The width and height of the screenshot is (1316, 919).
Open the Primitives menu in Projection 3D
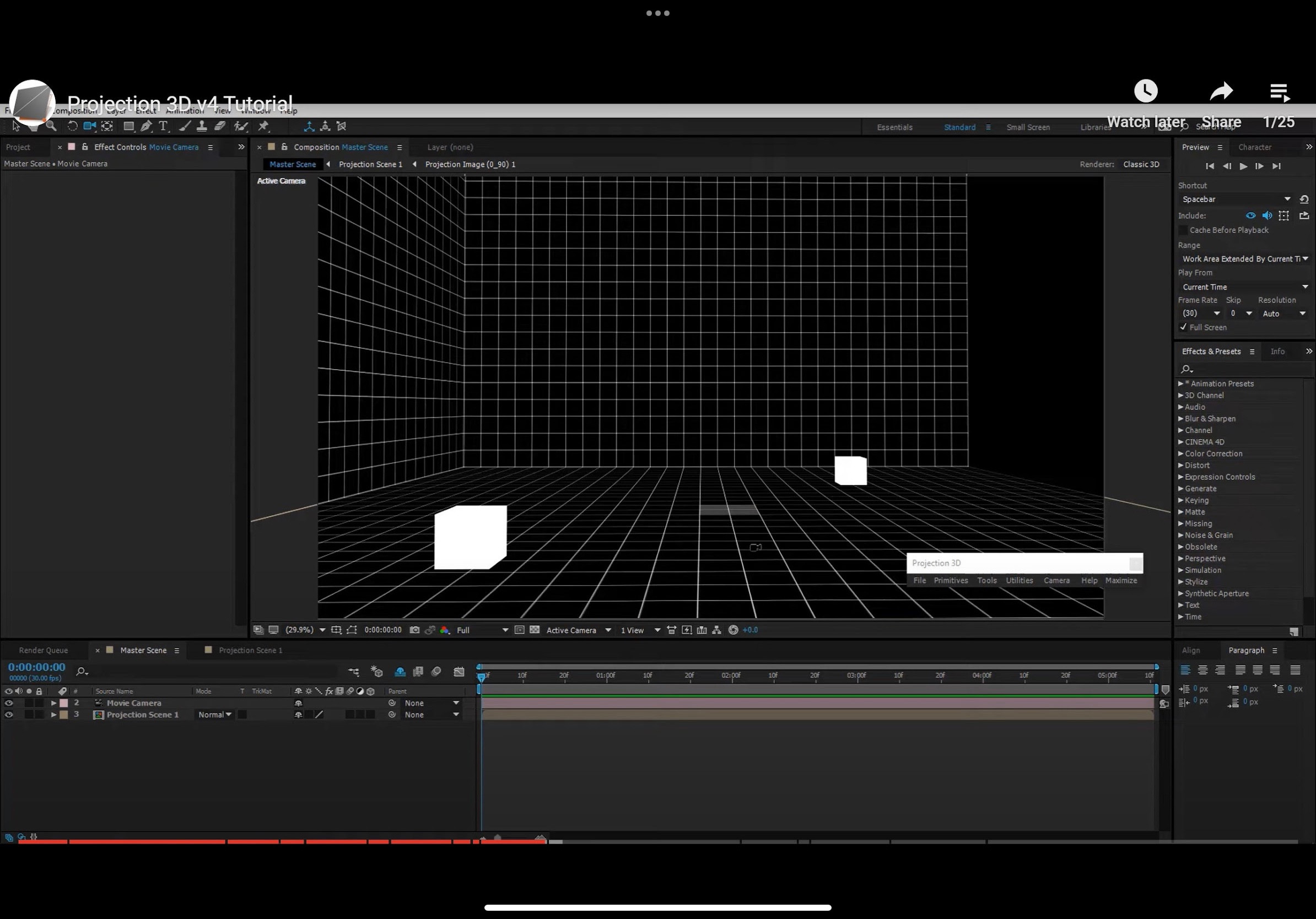point(950,580)
